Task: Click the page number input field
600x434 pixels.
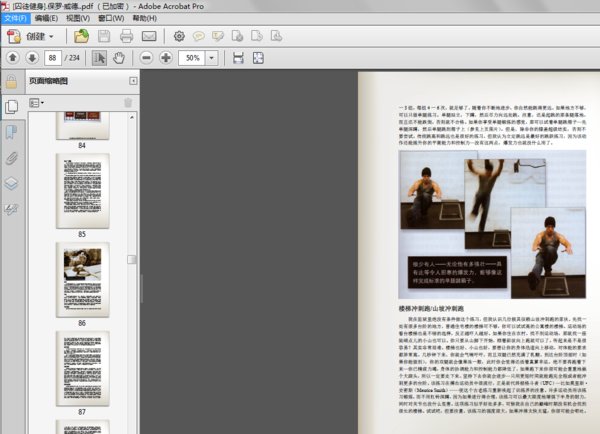Action: click(x=54, y=59)
